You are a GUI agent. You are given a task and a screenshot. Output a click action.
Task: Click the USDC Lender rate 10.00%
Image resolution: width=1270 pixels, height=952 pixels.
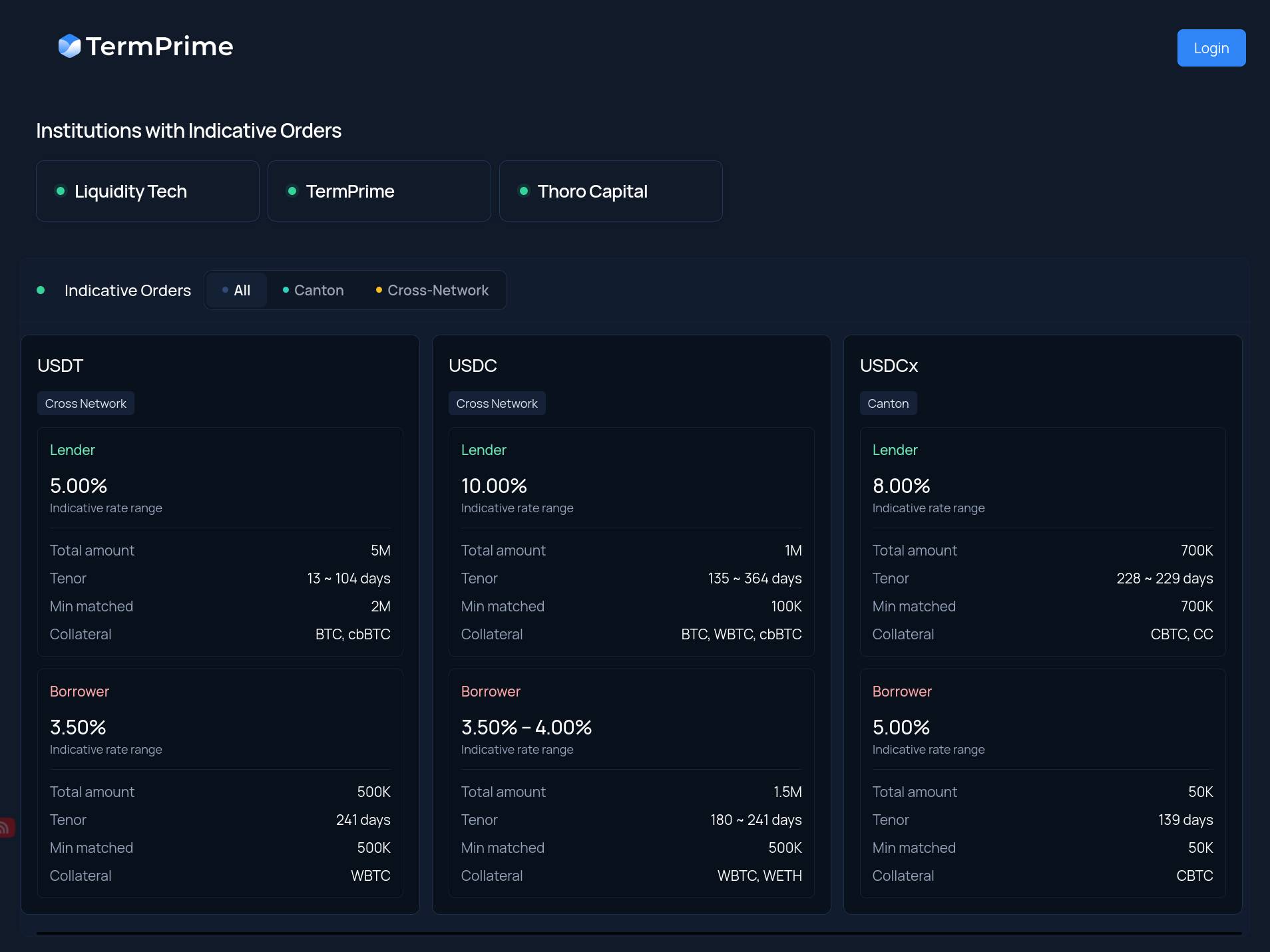coord(494,486)
